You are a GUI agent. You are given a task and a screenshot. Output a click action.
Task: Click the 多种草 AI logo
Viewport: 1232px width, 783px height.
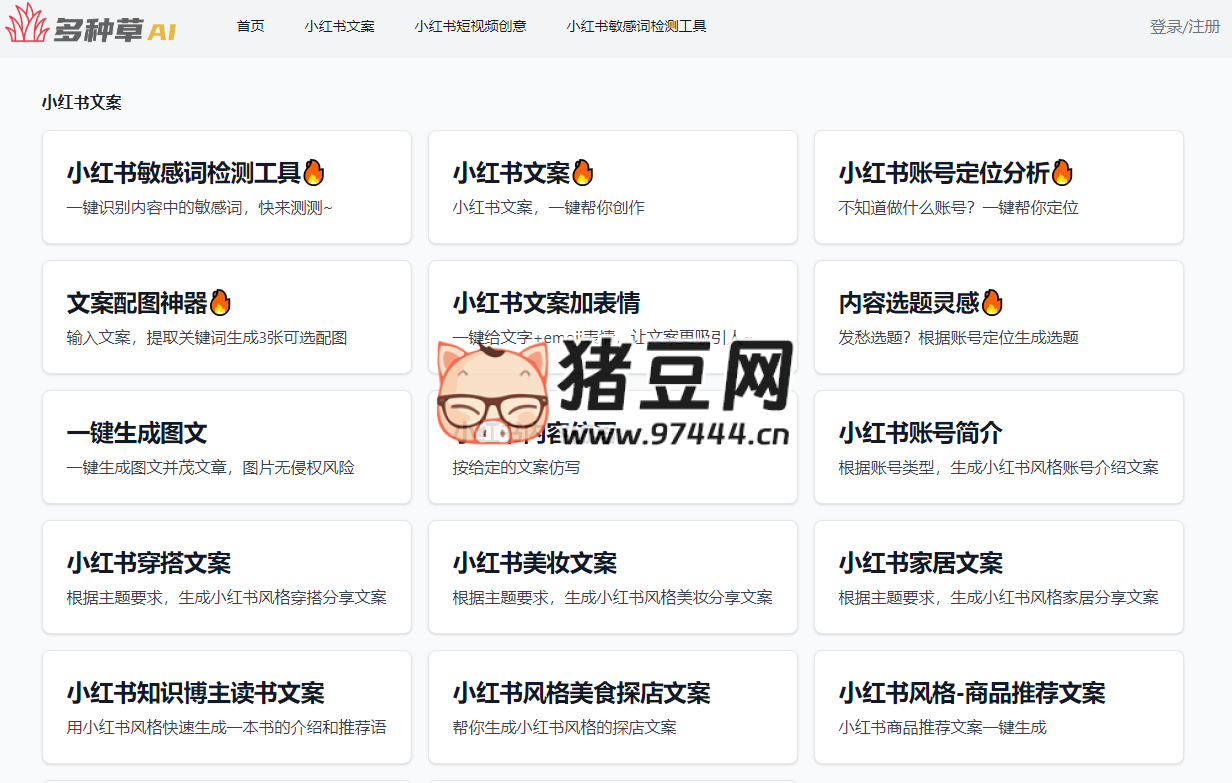(x=91, y=26)
